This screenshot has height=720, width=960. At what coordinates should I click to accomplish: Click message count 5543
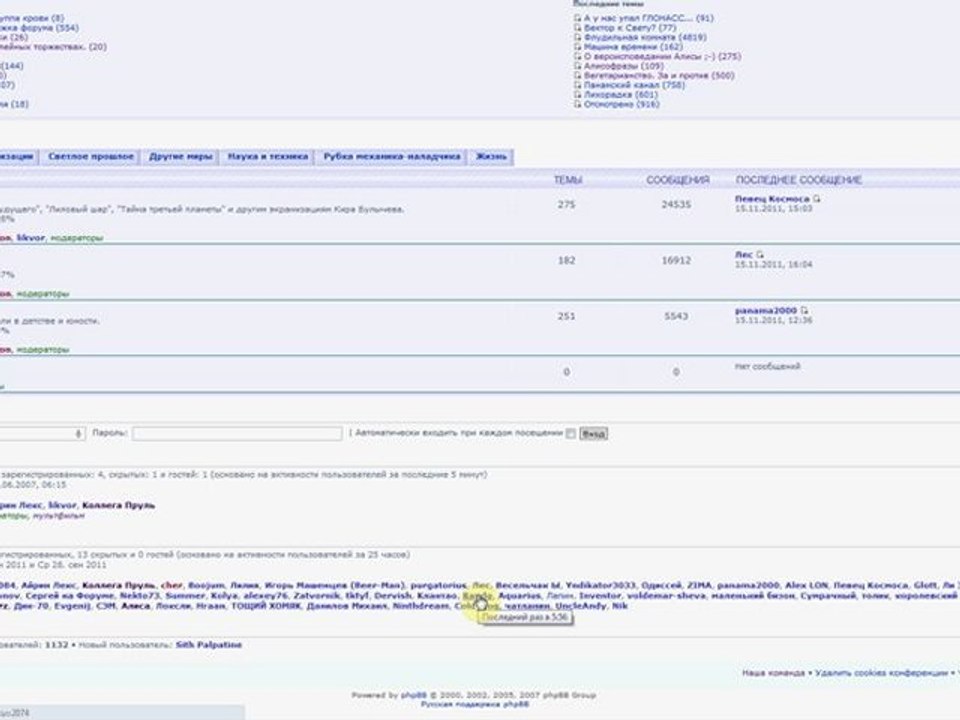(676, 317)
